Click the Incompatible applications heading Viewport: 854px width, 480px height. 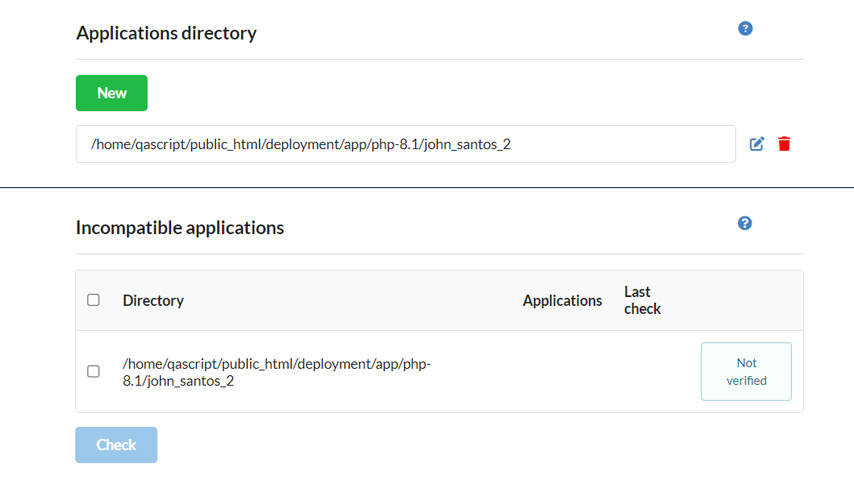click(180, 228)
